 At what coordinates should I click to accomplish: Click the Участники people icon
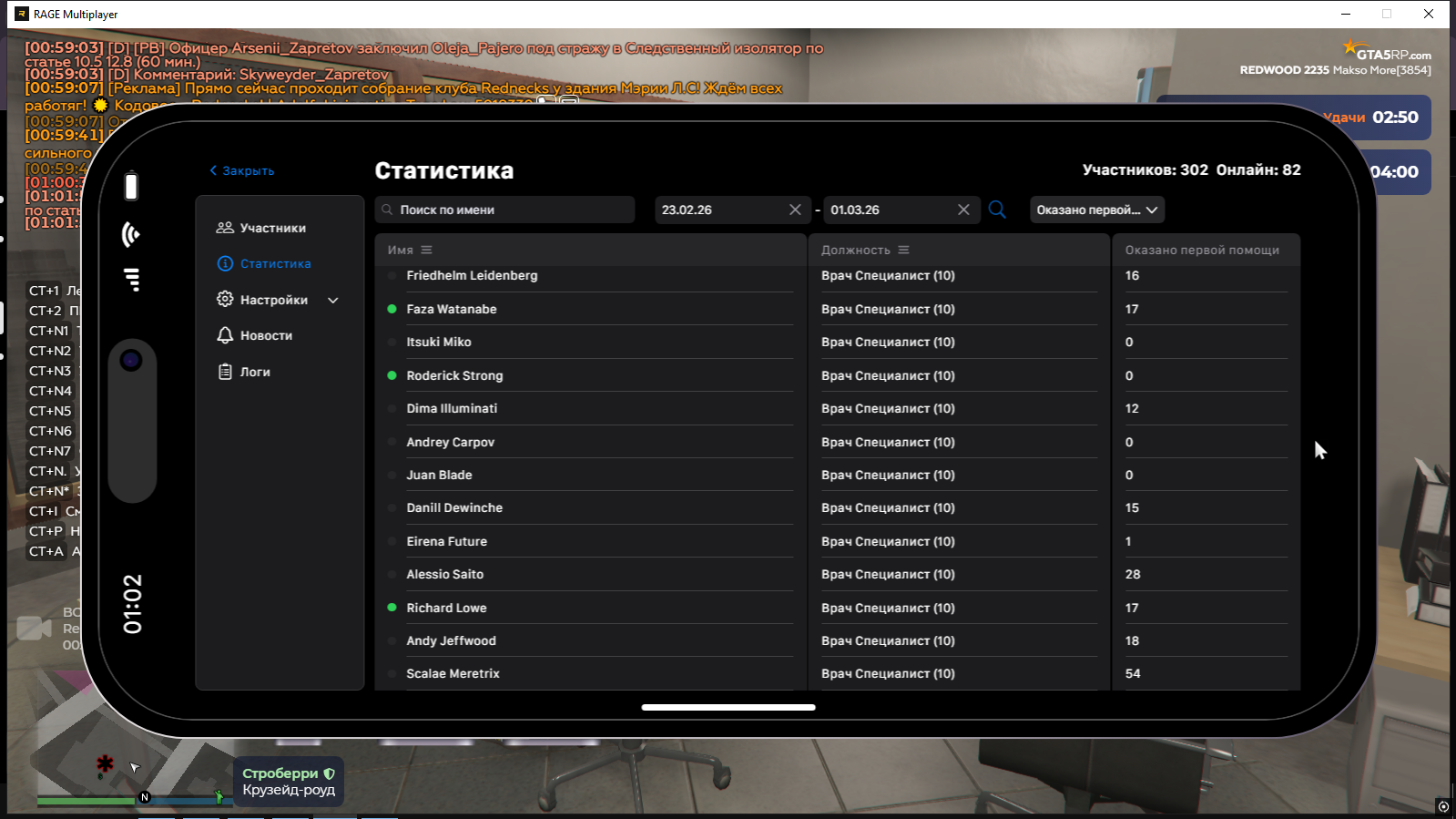225,228
